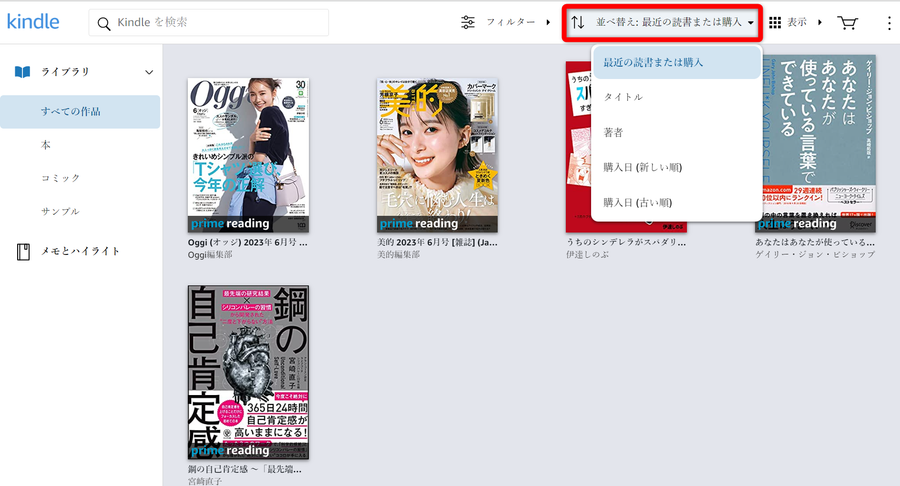Select 本 in sidebar
Image resolution: width=900 pixels, height=486 pixels.
click(x=46, y=145)
